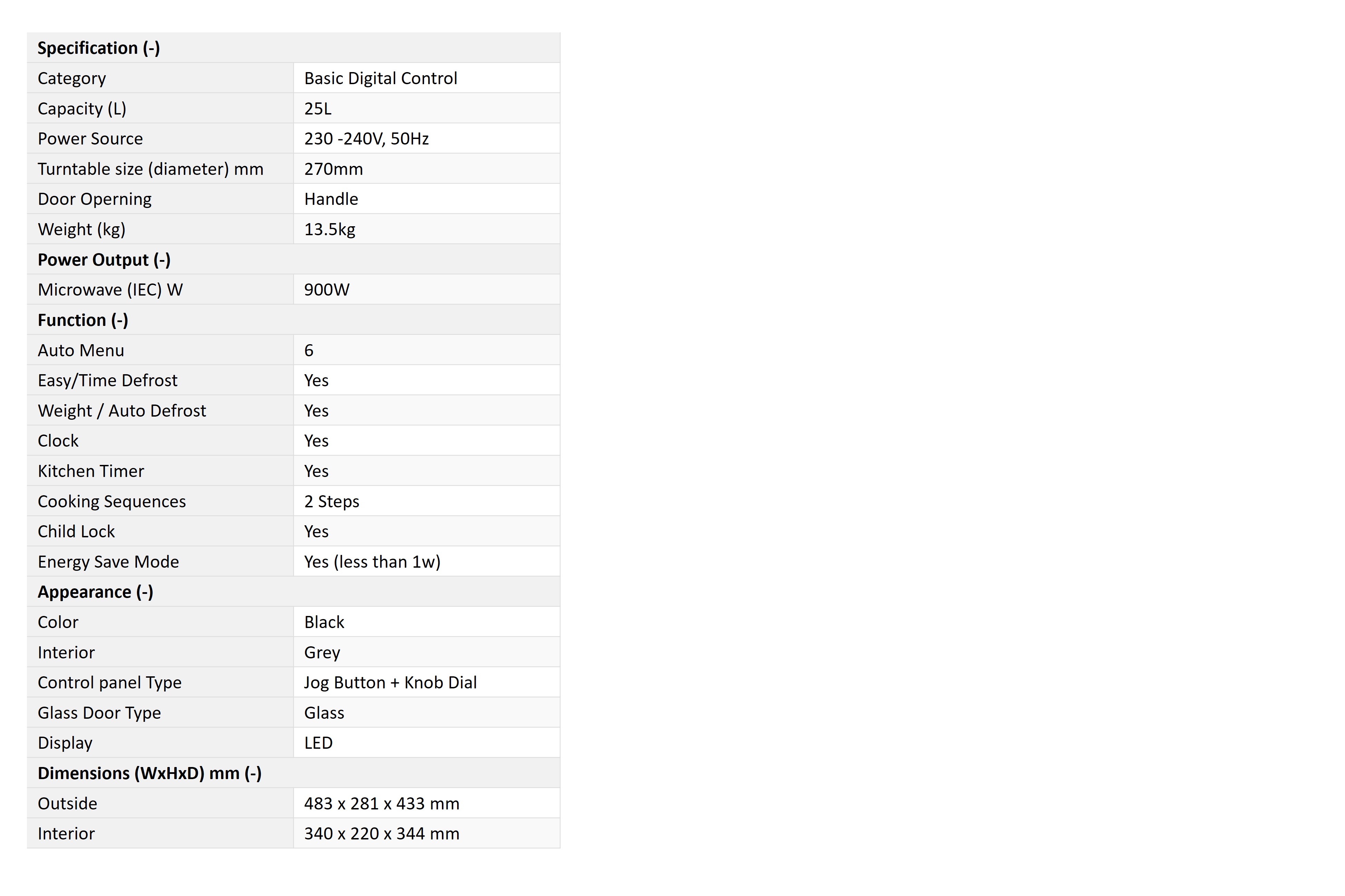1345x896 pixels.
Task: Collapse the Appearance (-) section
Action: pos(293,592)
